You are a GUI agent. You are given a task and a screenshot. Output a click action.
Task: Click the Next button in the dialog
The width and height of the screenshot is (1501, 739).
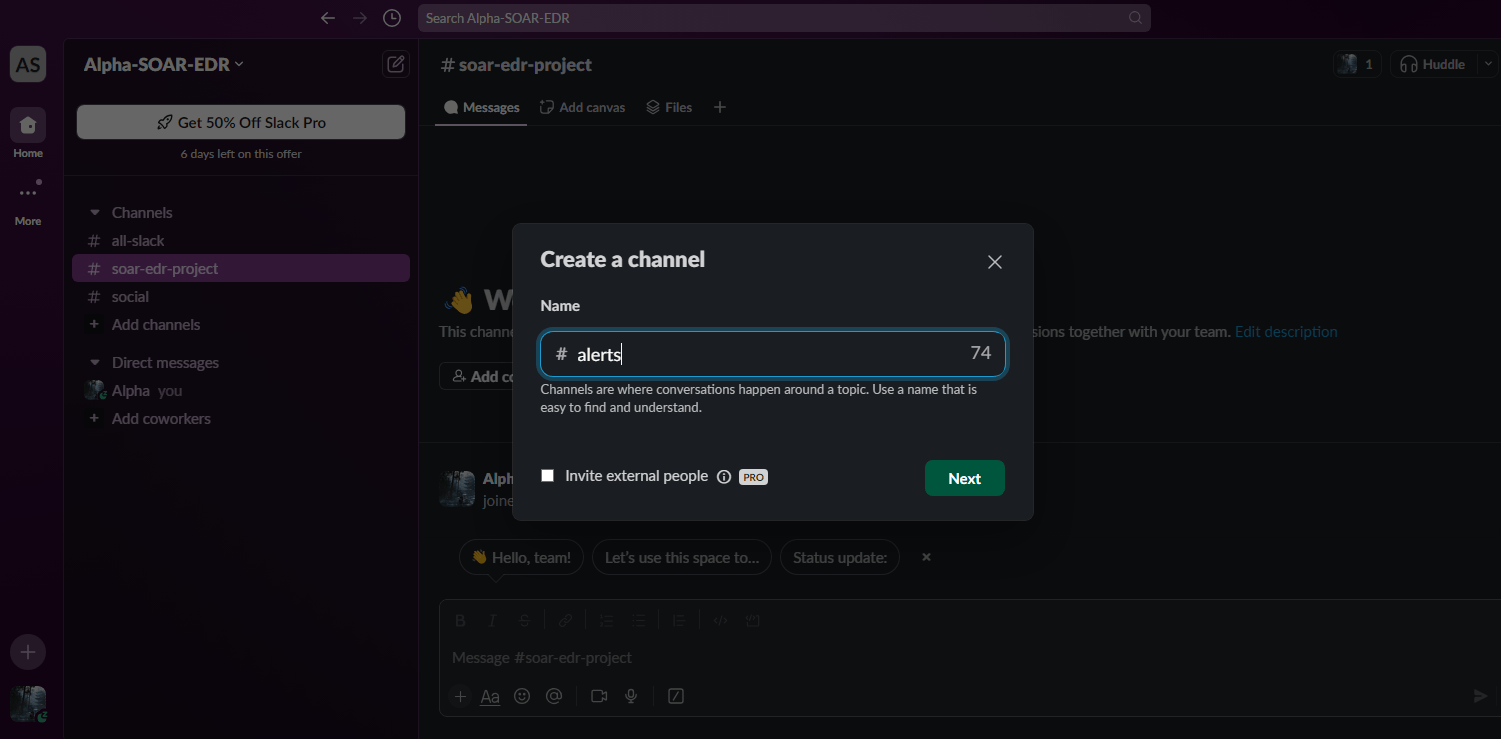click(964, 478)
